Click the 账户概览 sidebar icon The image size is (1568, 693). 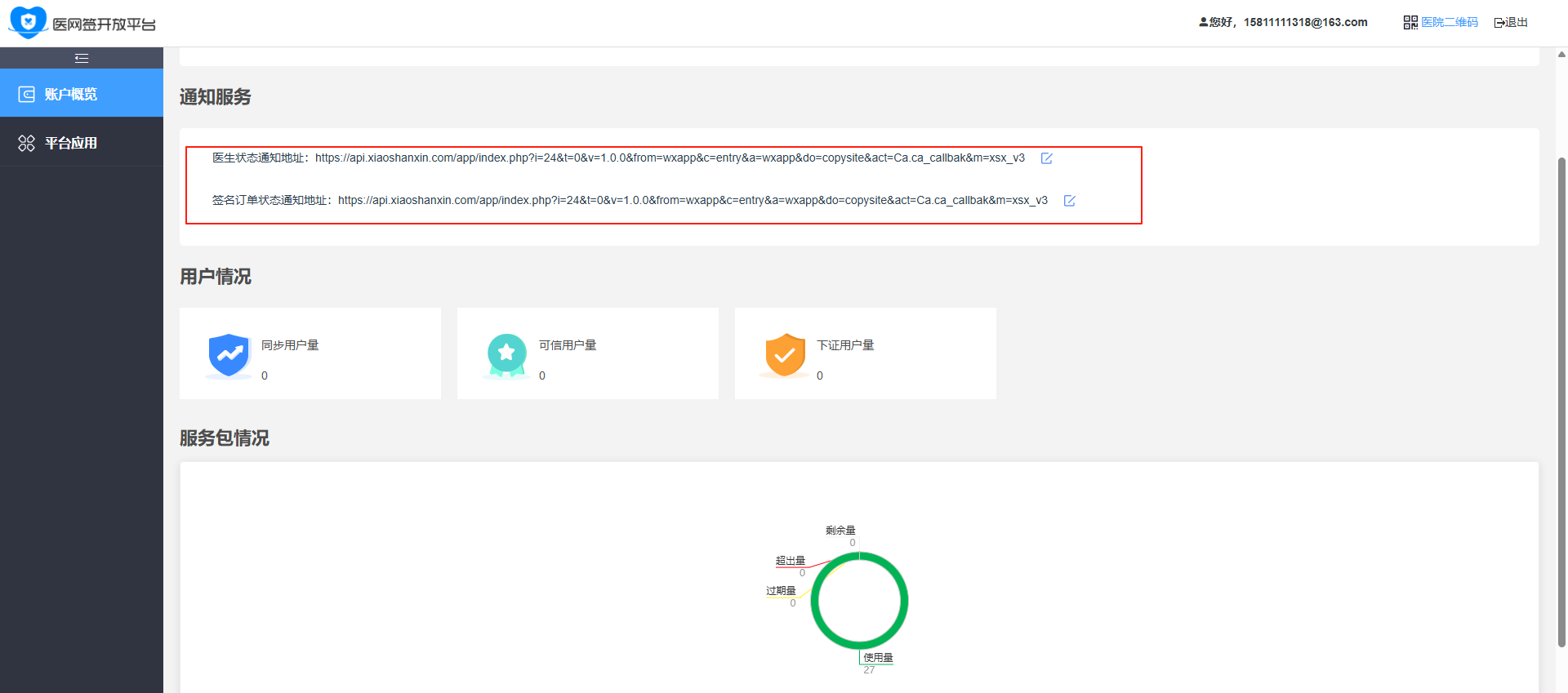(27, 94)
